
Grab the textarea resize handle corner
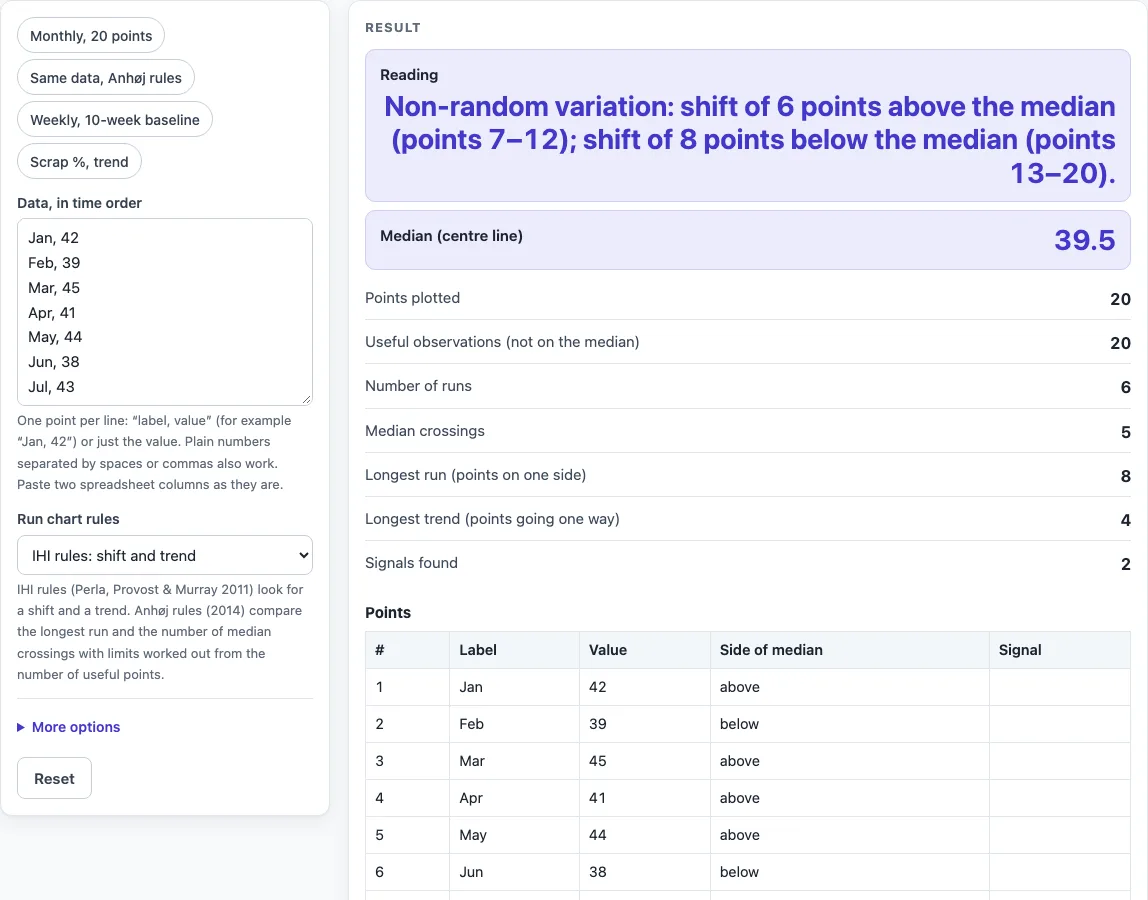[307, 399]
